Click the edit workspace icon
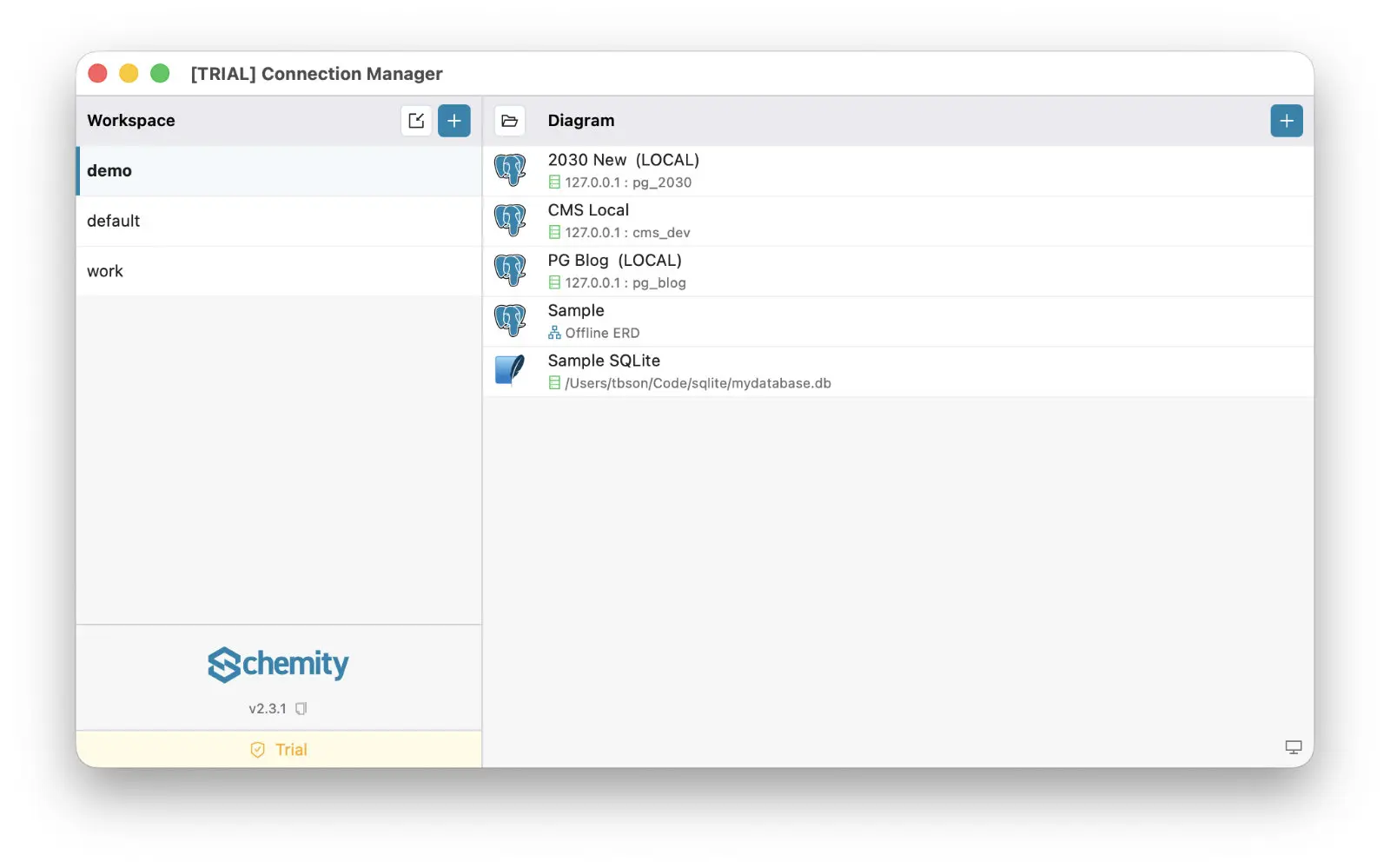Image resolution: width=1390 pixels, height=868 pixels. (416, 121)
